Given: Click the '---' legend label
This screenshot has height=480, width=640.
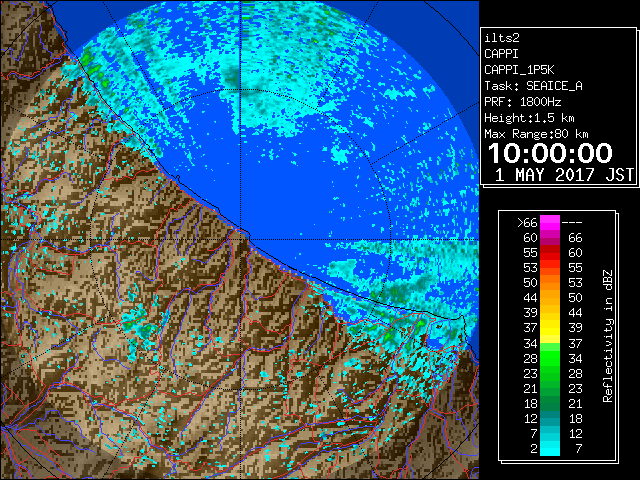Looking at the screenshot, I should 572,223.
